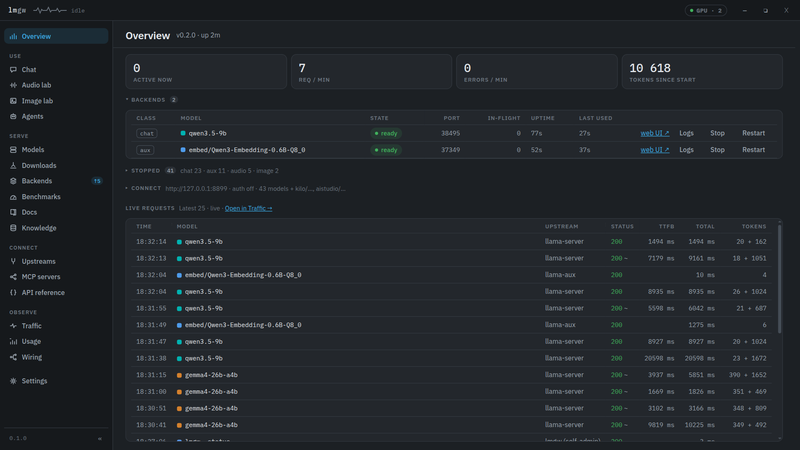Open web UI for embed/Qwen3-Embedding backend
This screenshot has height=450, width=800.
[x=655, y=150]
